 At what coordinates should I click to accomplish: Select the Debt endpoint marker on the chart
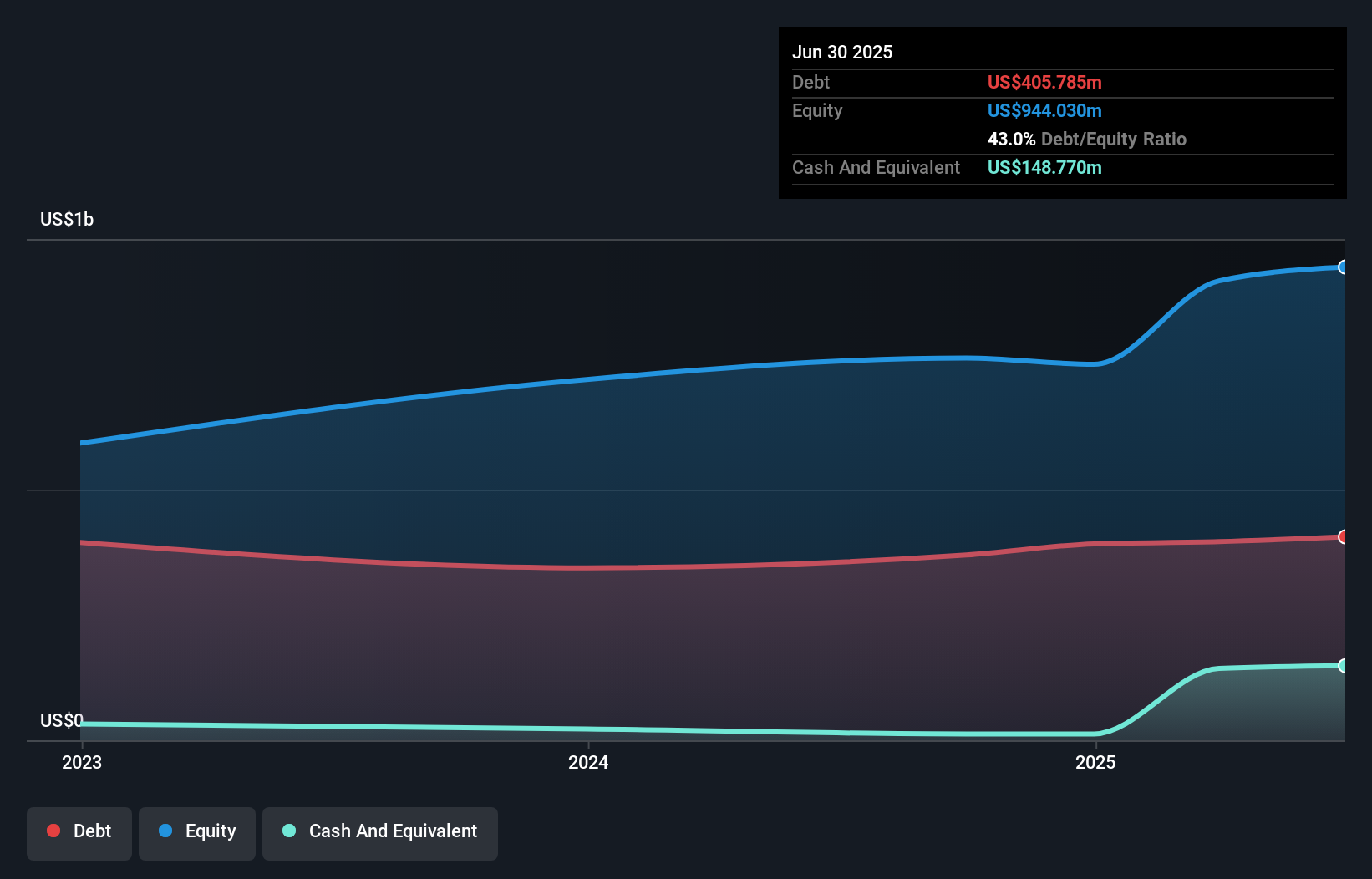[1342, 537]
